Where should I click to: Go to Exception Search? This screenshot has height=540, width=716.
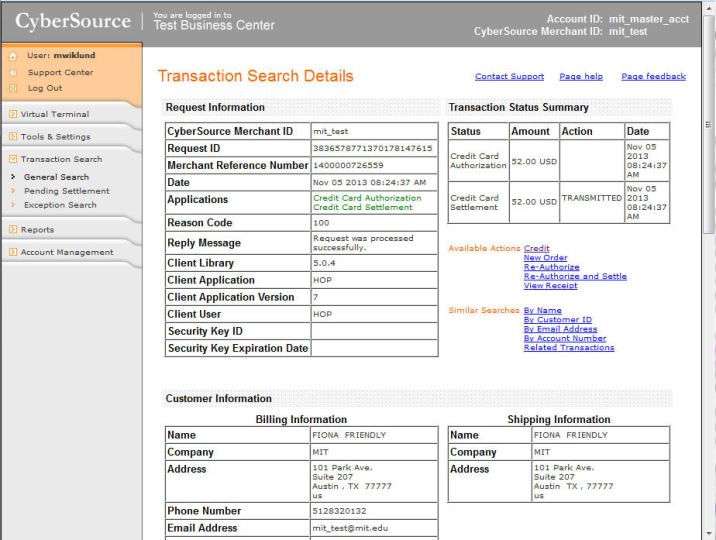coord(60,205)
